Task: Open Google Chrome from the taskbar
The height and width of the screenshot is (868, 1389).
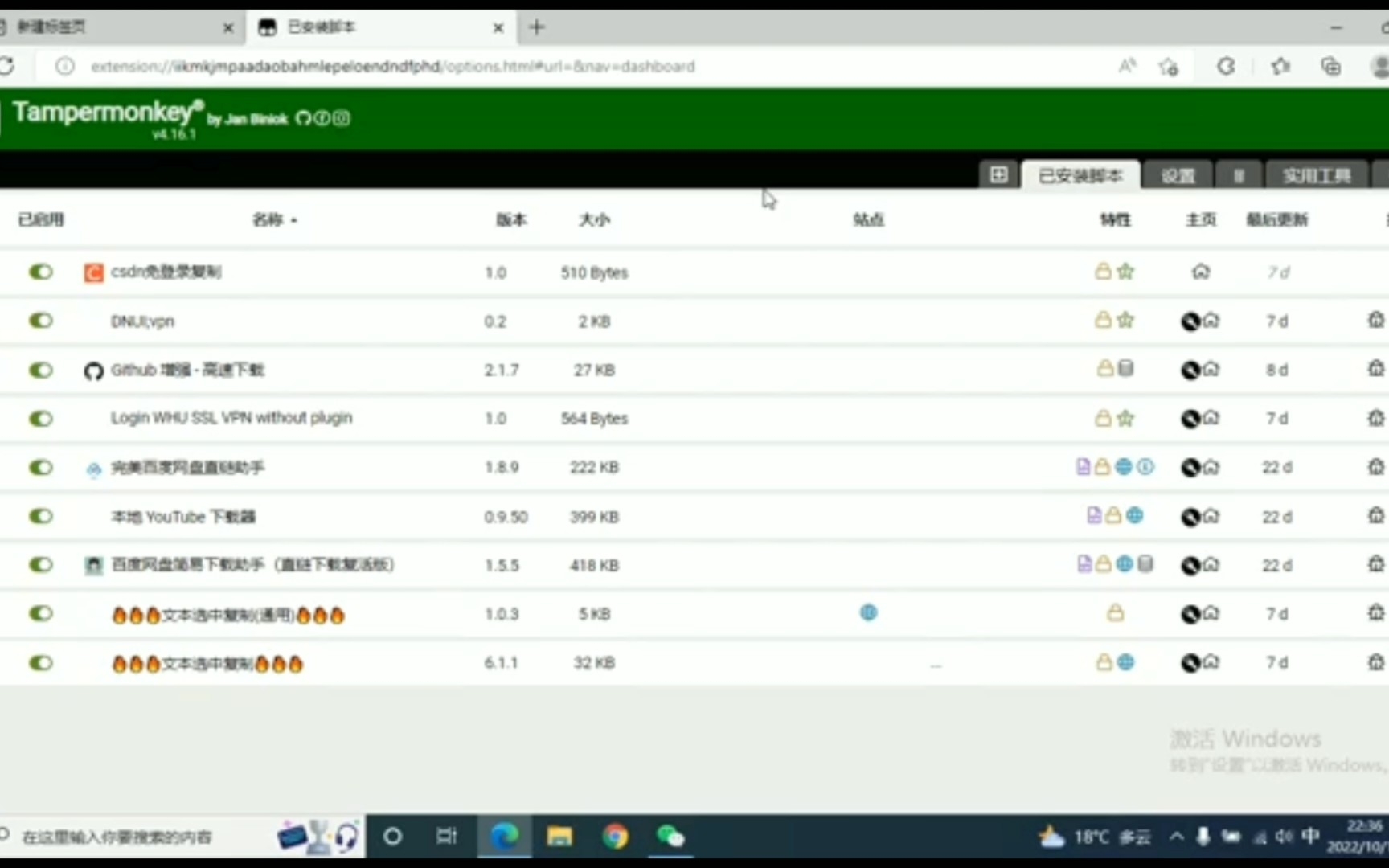Action: 616,837
